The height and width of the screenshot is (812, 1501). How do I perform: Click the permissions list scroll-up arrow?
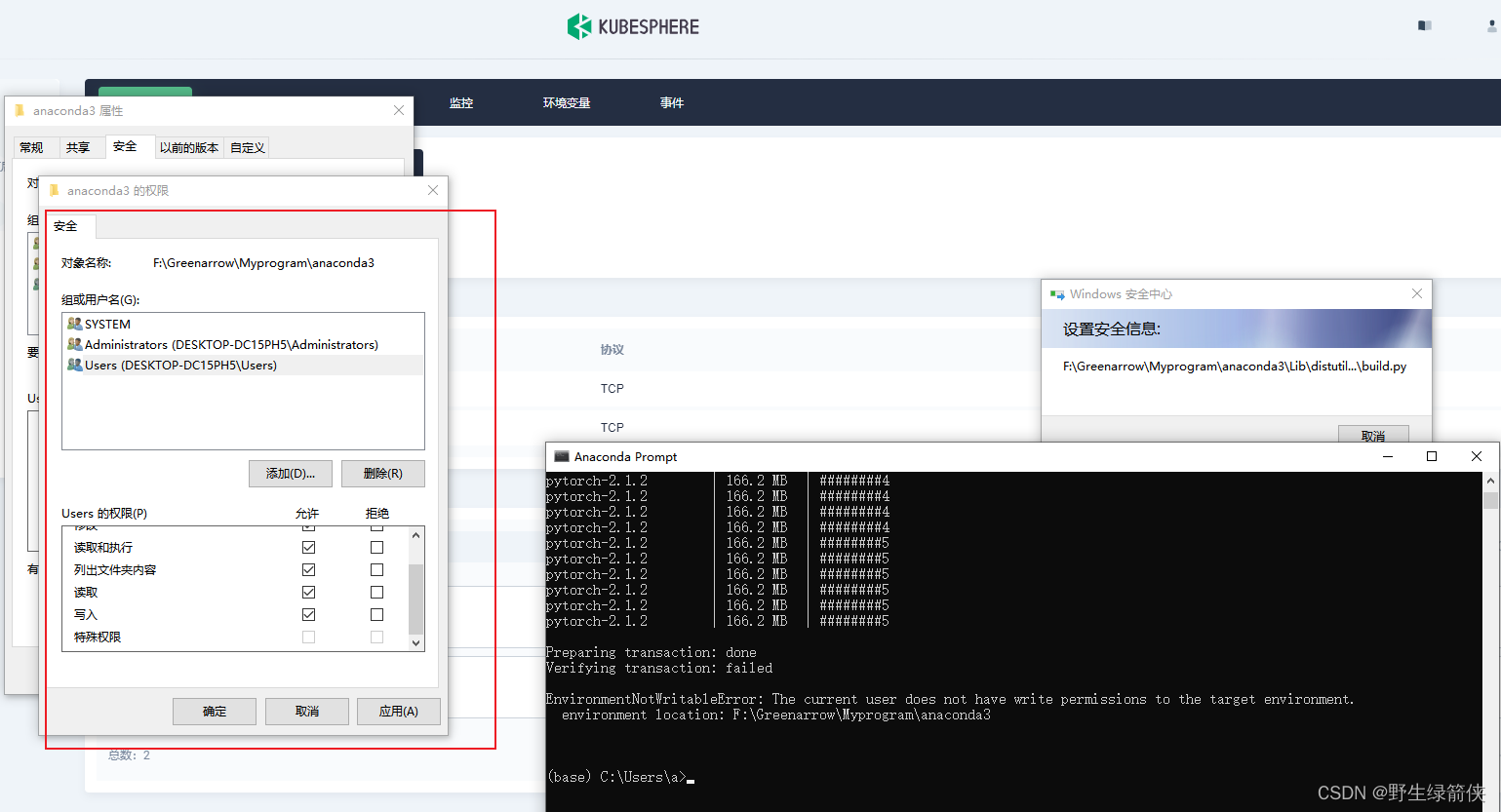click(x=416, y=535)
